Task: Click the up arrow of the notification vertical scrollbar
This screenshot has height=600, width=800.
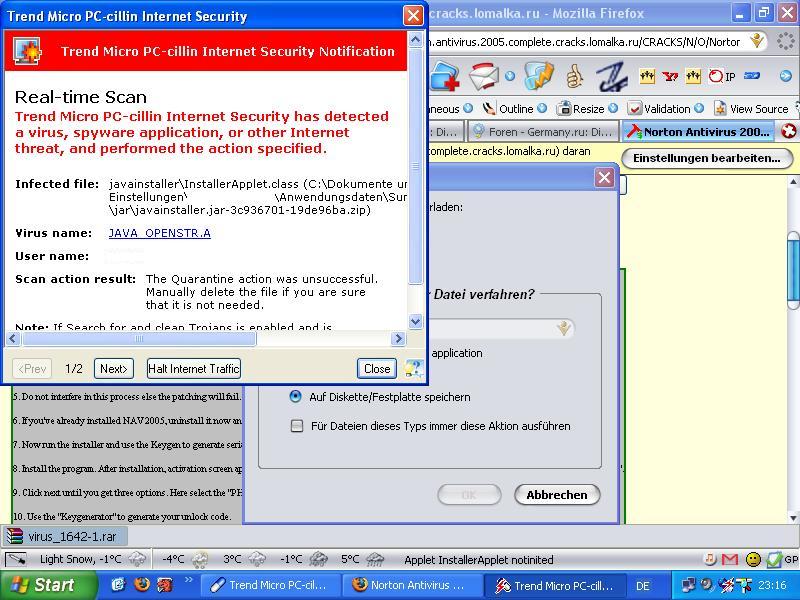Action: pyautogui.click(x=415, y=39)
